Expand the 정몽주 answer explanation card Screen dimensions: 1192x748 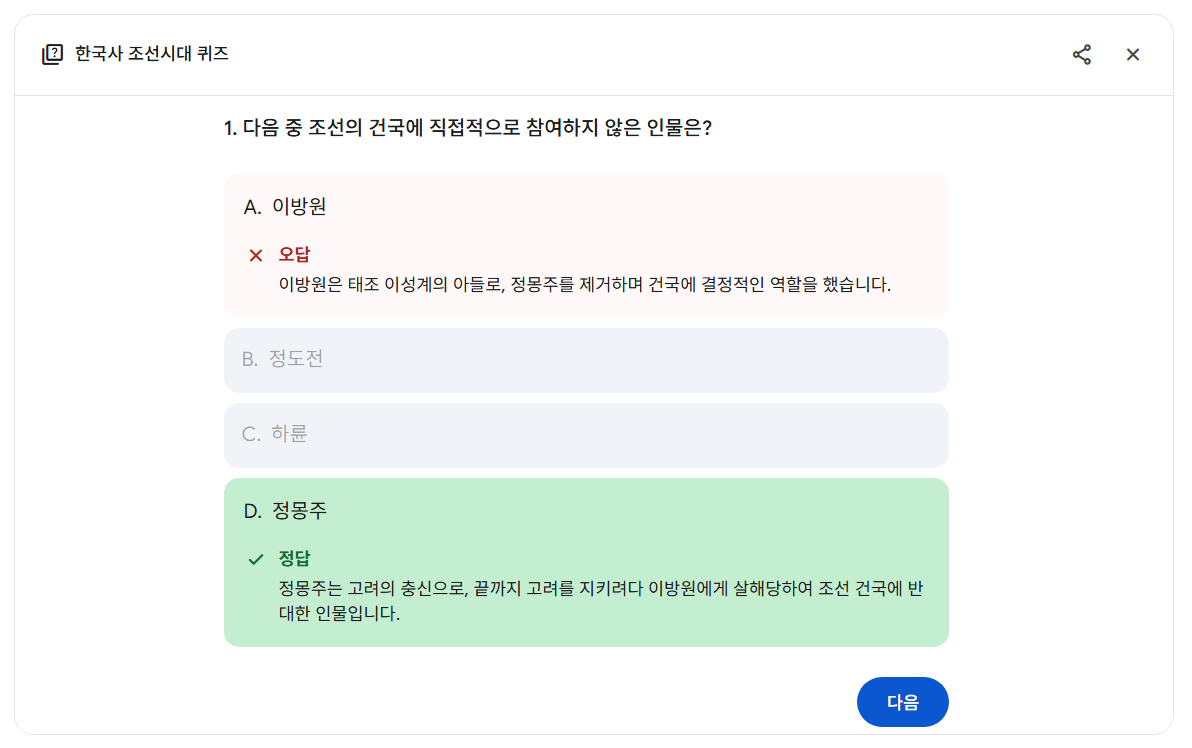pyautogui.click(x=586, y=510)
